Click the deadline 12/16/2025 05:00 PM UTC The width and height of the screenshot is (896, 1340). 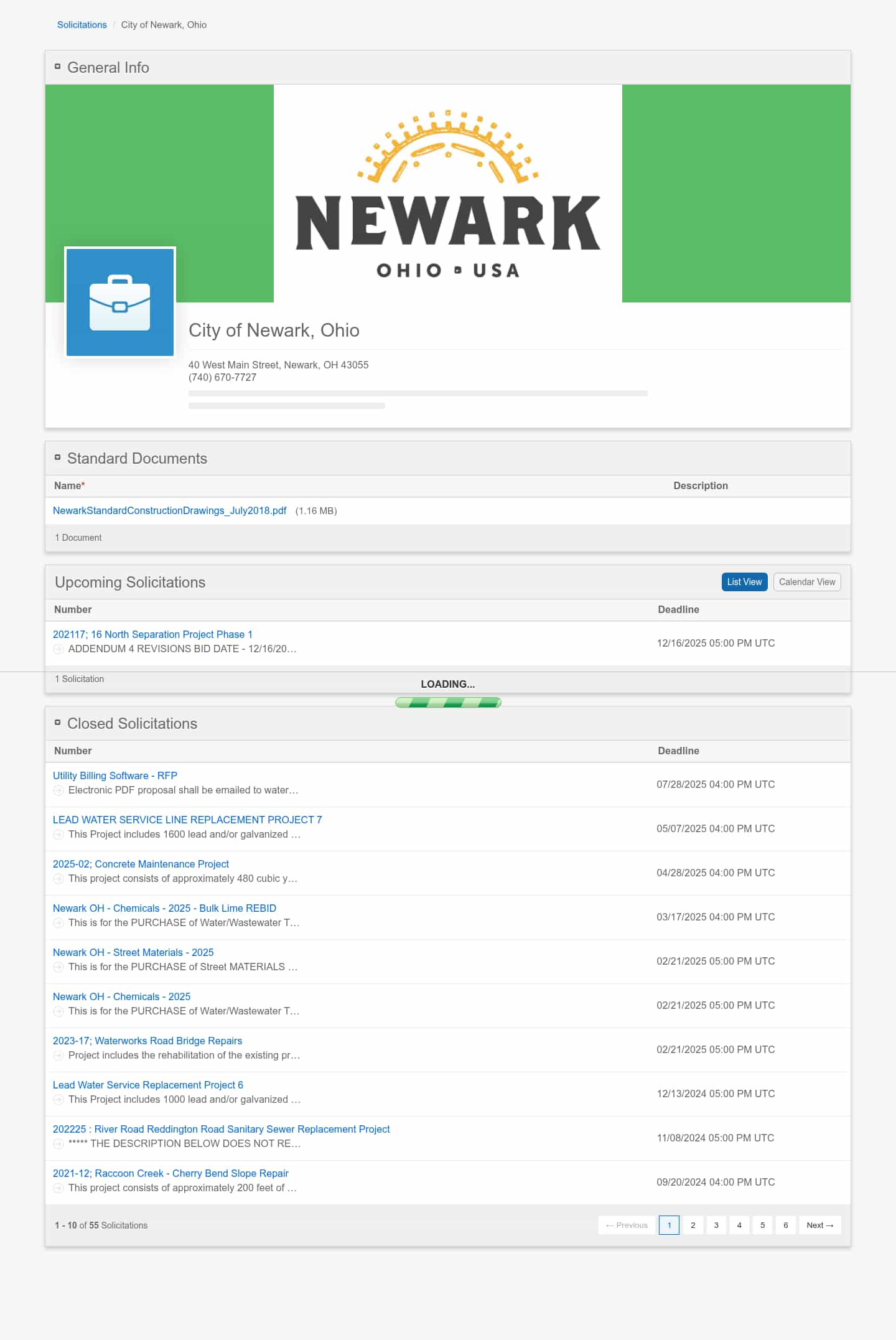pyautogui.click(x=716, y=643)
